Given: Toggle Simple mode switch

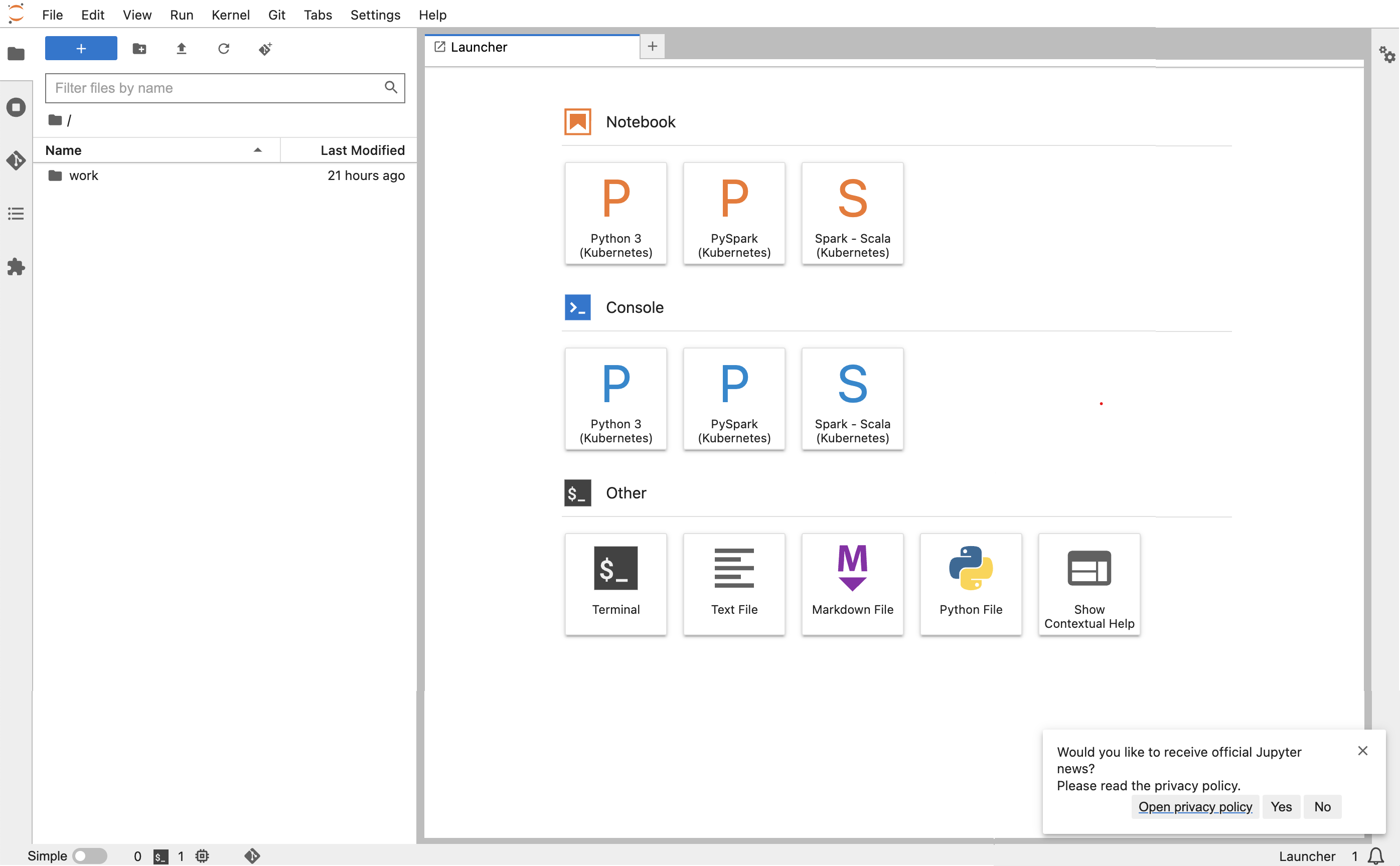Looking at the screenshot, I should tap(87, 856).
